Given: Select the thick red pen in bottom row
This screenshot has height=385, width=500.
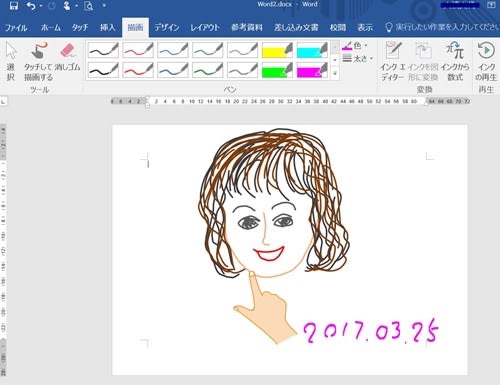Looking at the screenshot, I should [138, 70].
